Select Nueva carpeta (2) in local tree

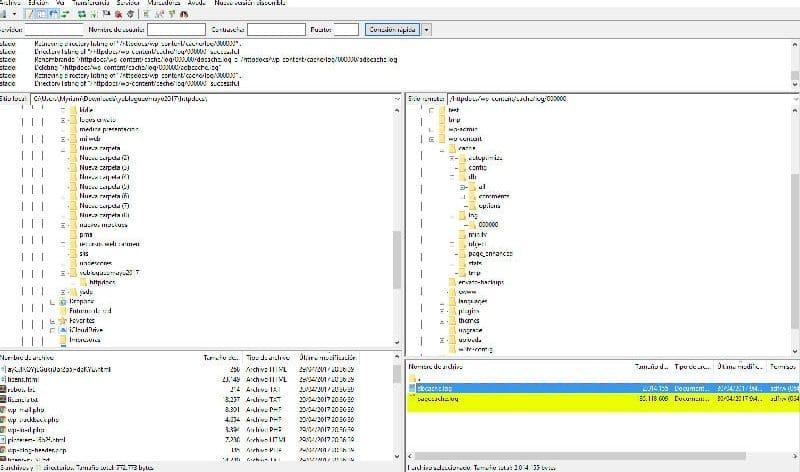click(x=104, y=158)
